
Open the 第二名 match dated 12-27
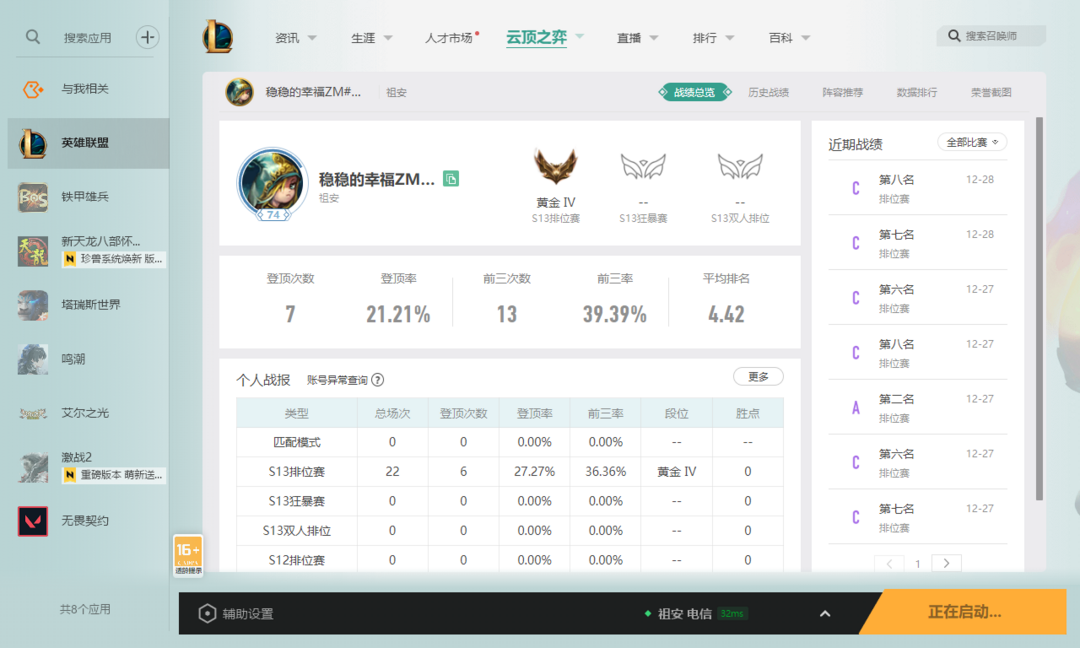[917, 407]
